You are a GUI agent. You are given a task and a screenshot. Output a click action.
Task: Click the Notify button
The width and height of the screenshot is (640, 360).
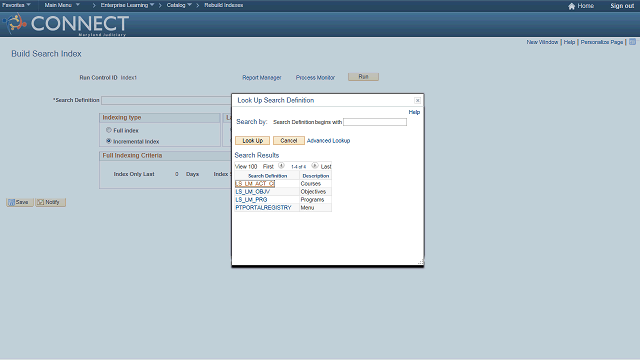tap(50, 202)
